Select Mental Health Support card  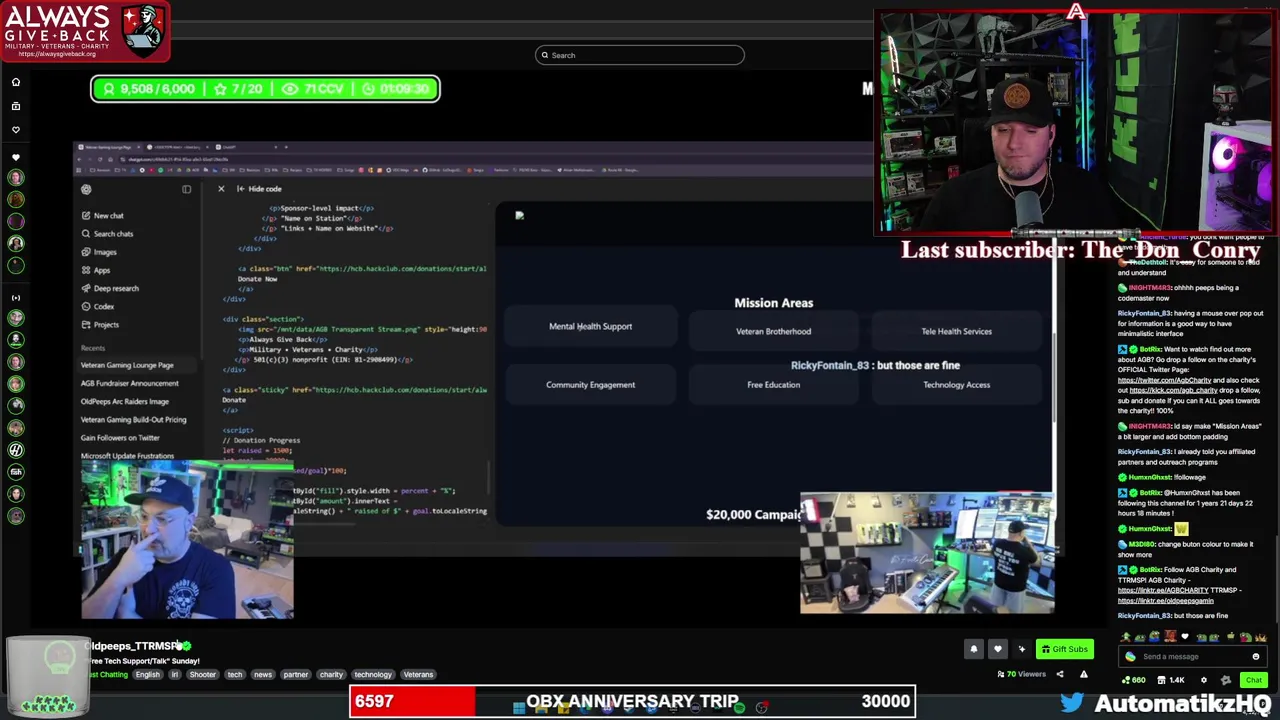tap(590, 326)
